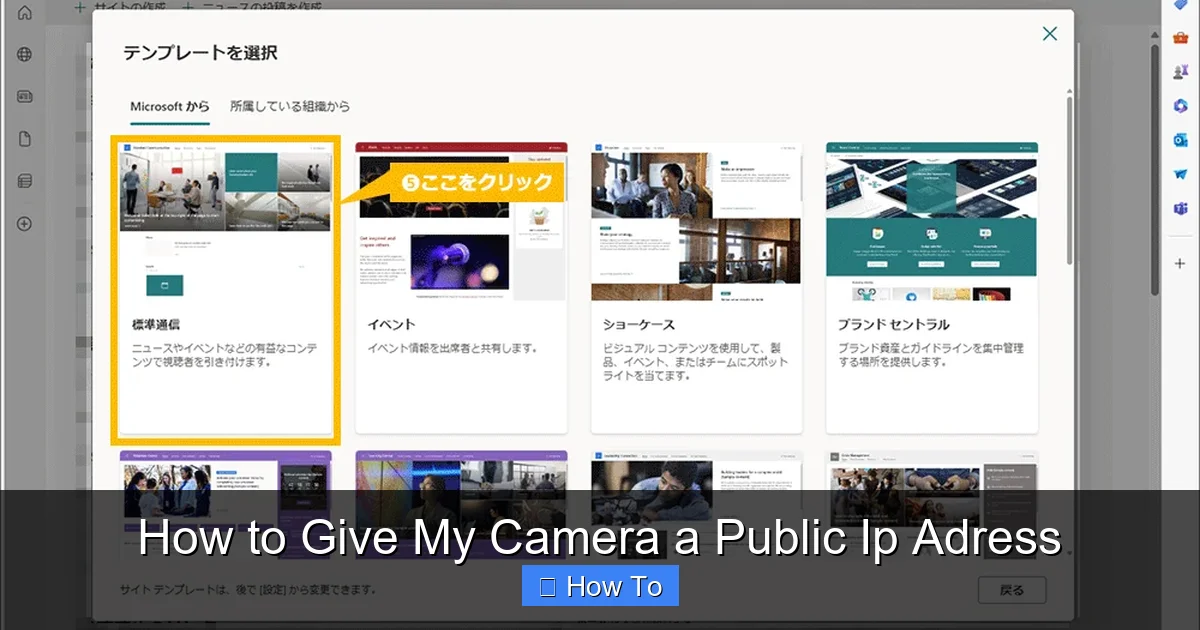Close the template selection dialog
Image resolution: width=1200 pixels, height=630 pixels.
(x=1049, y=34)
